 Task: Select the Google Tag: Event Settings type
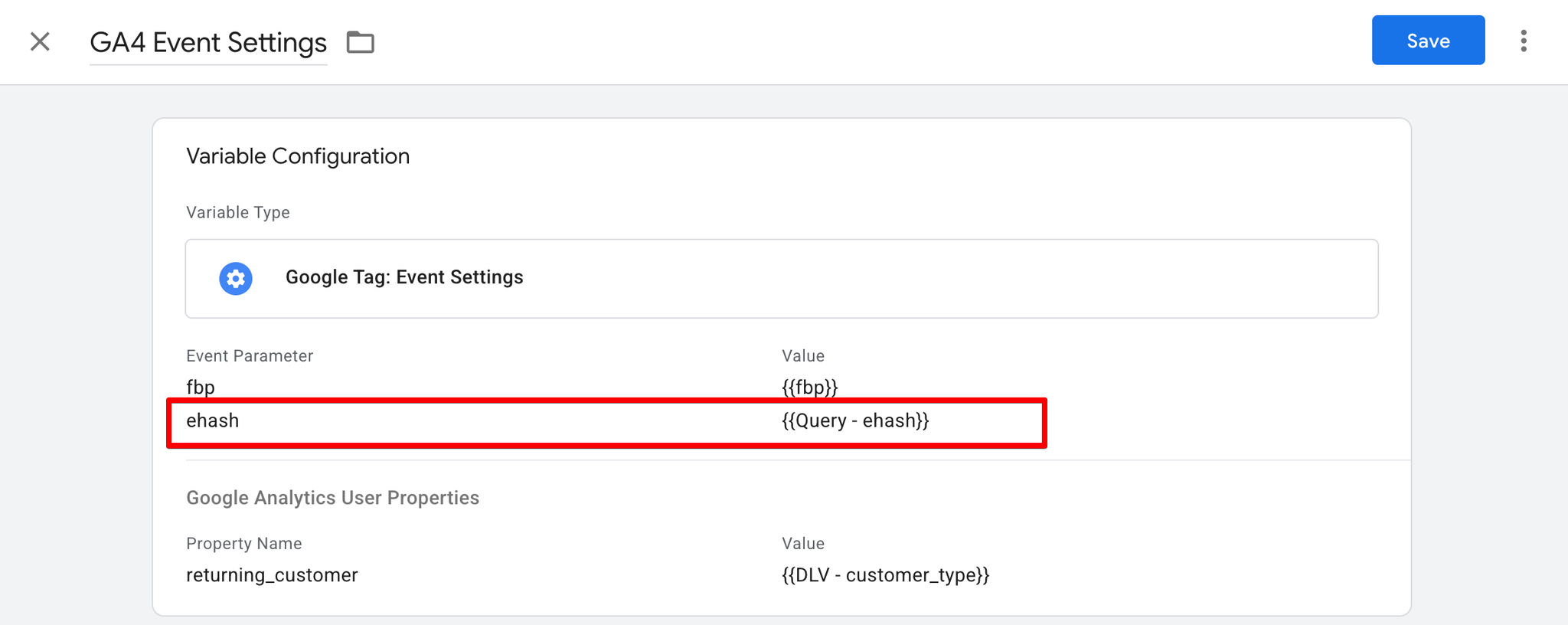(x=404, y=277)
